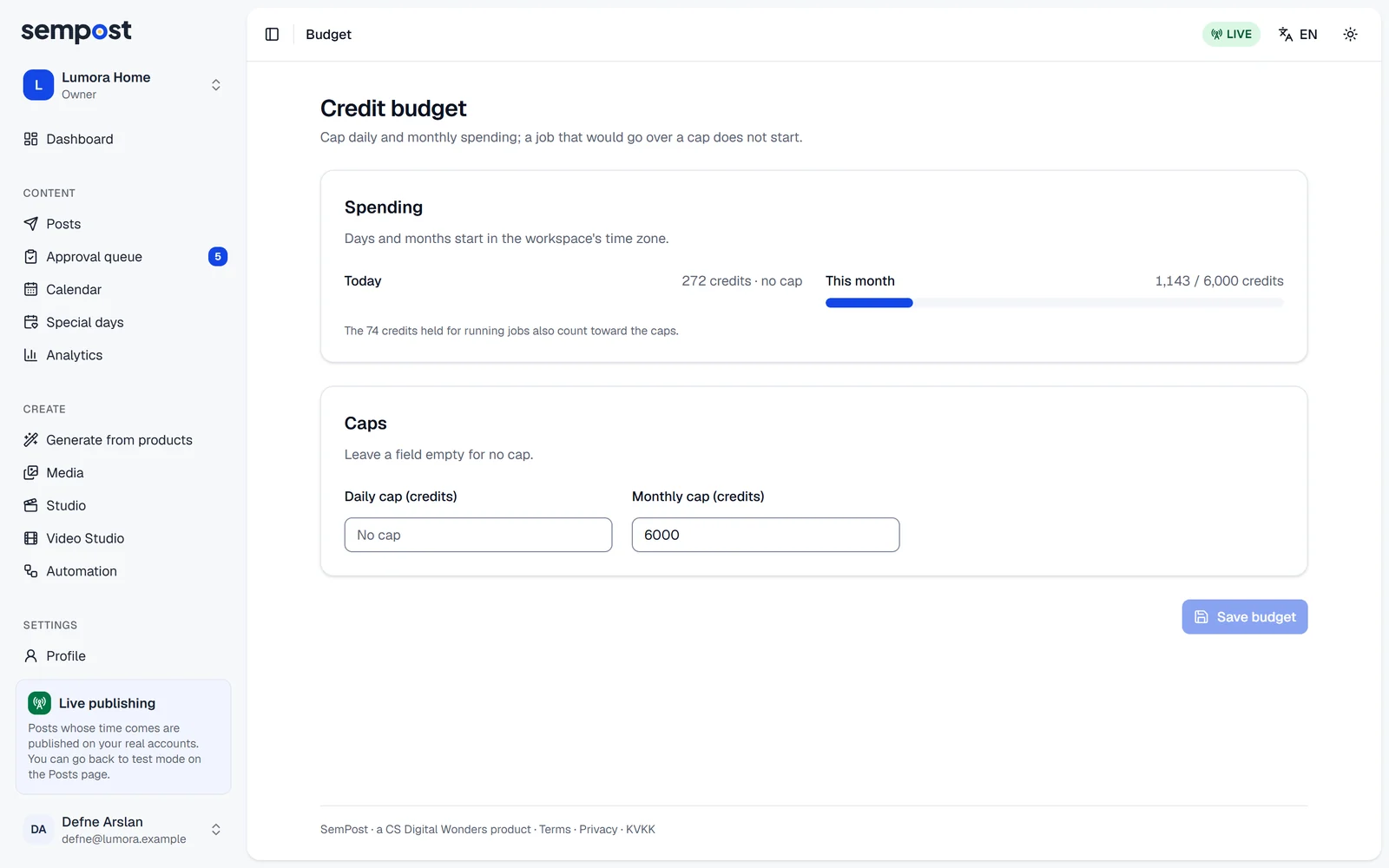
Task: Click the Approval queue badge showing 5
Action: 218,257
